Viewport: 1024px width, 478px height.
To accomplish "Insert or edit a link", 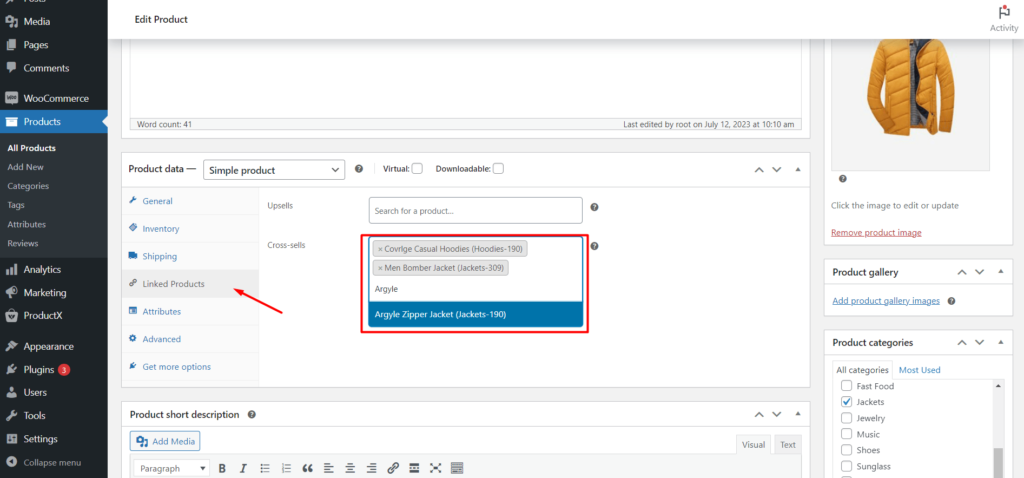I will [x=392, y=468].
